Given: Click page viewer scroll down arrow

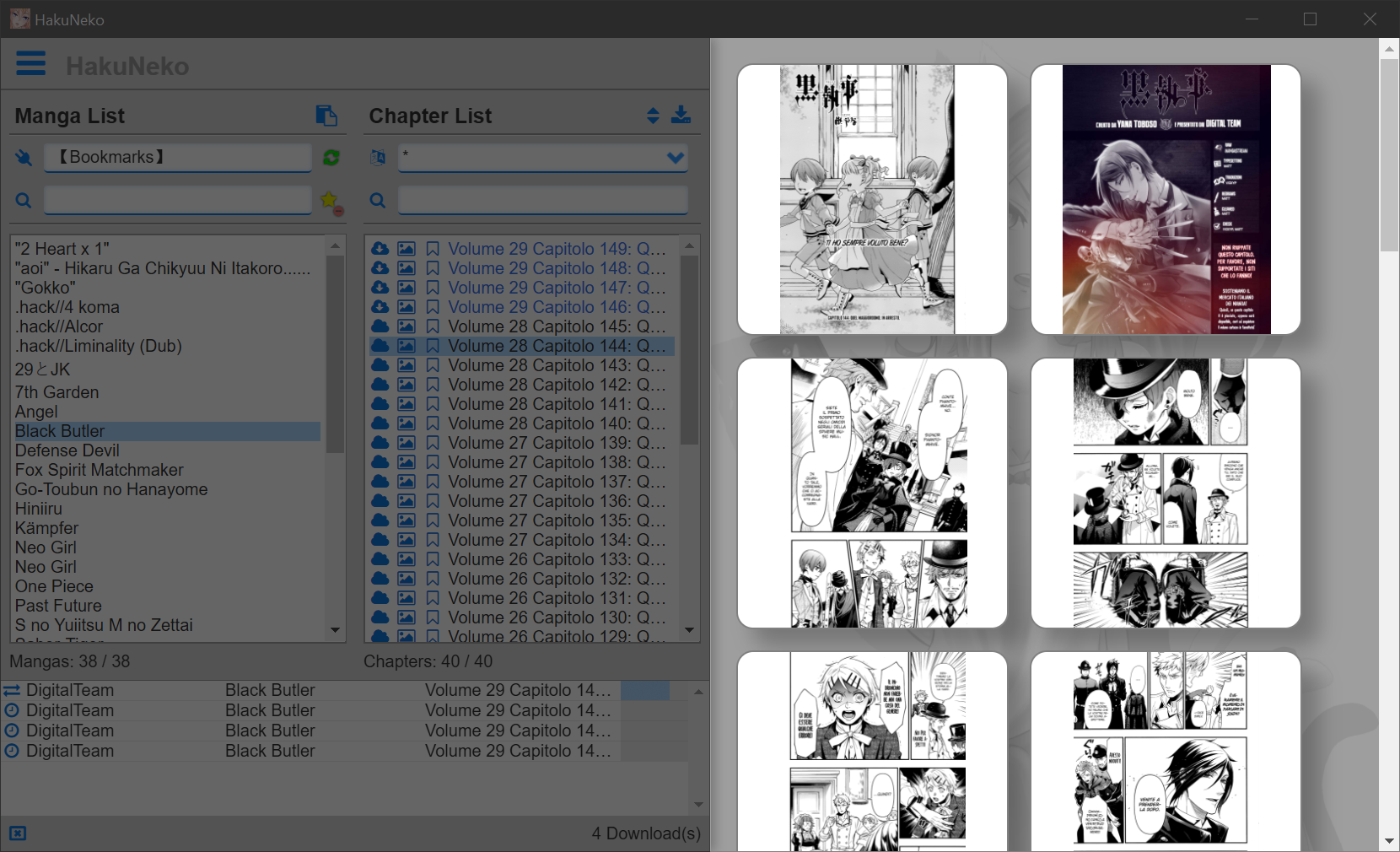Looking at the screenshot, I should pos(1389,841).
